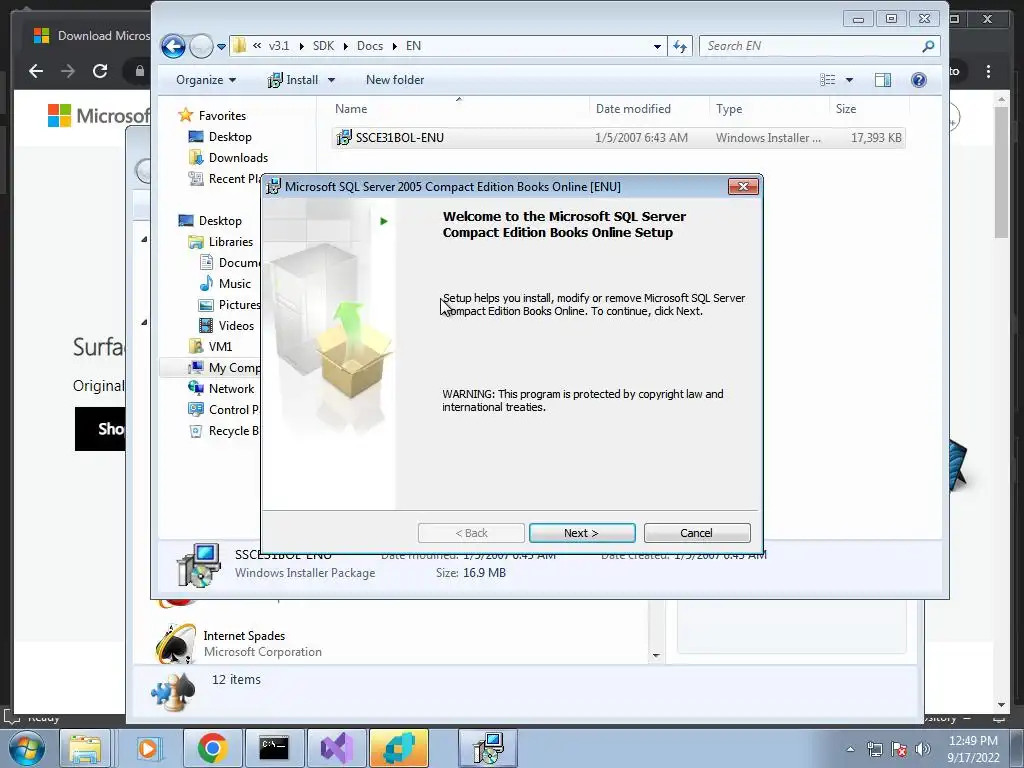Open Visual Studio from the taskbar
The width and height of the screenshot is (1024, 768).
tap(336, 748)
